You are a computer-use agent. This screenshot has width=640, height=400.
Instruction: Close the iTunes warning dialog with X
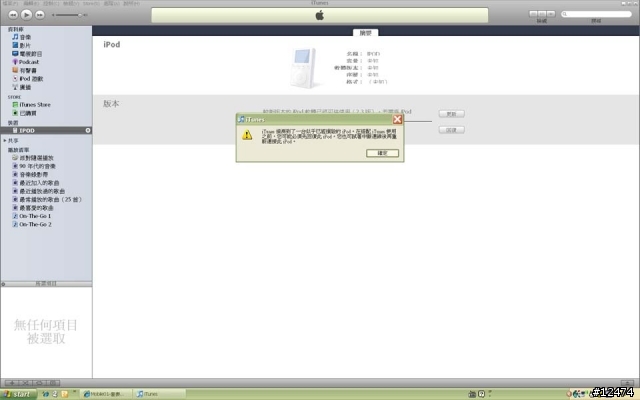397,119
